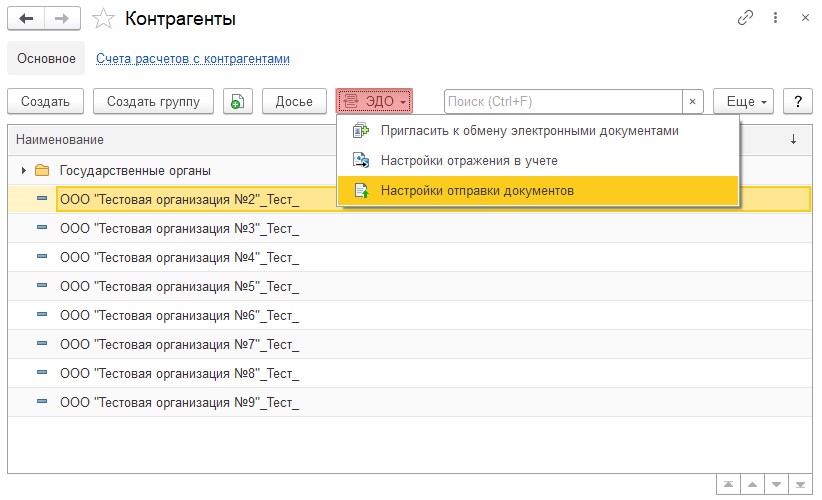The width and height of the screenshot is (822, 500).
Task: Select Настройки отправки документов menu item
Action: [477, 190]
